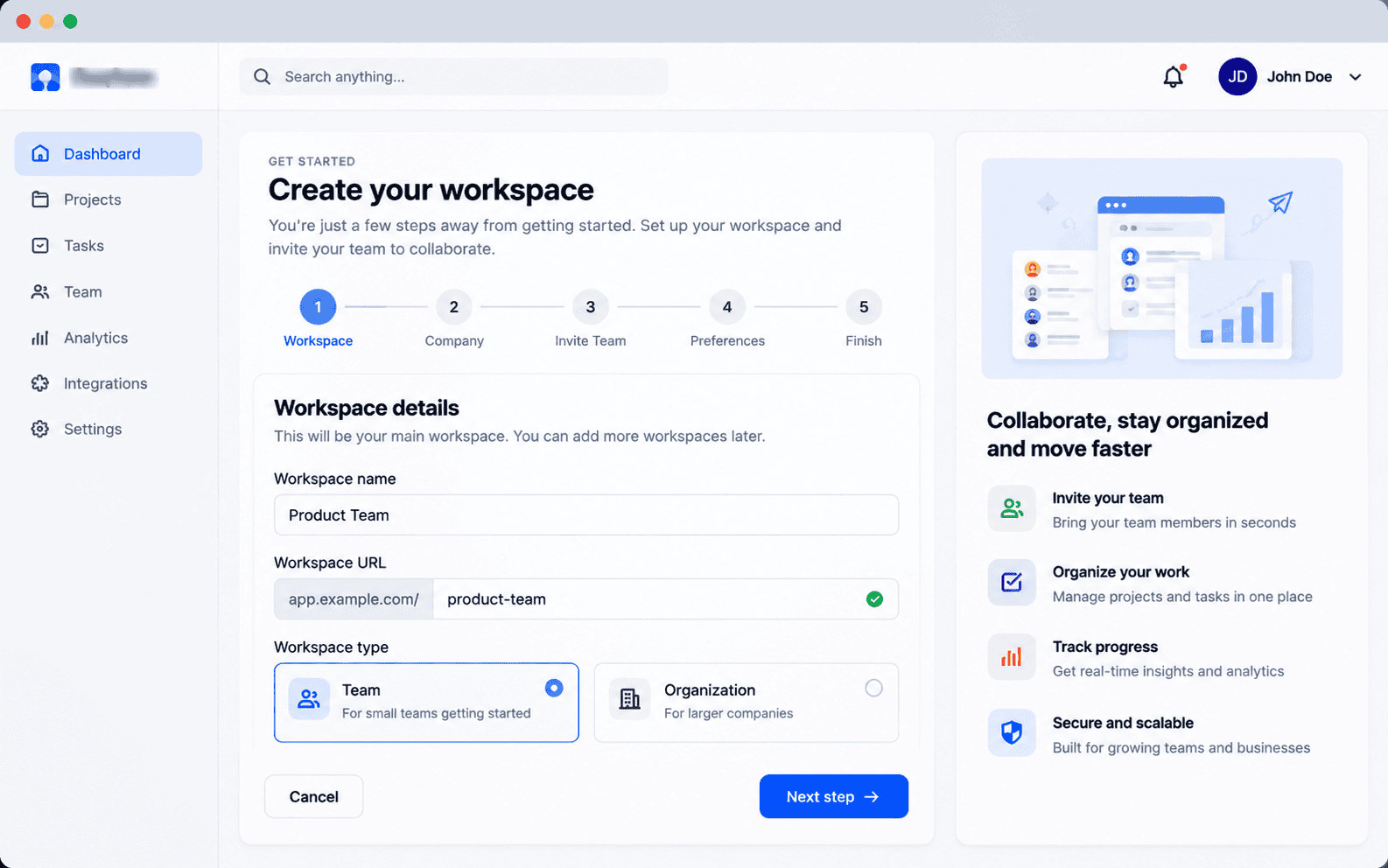This screenshot has width=1388, height=868.
Task: Click the 'GET STARTED' label
Action: [312, 161]
